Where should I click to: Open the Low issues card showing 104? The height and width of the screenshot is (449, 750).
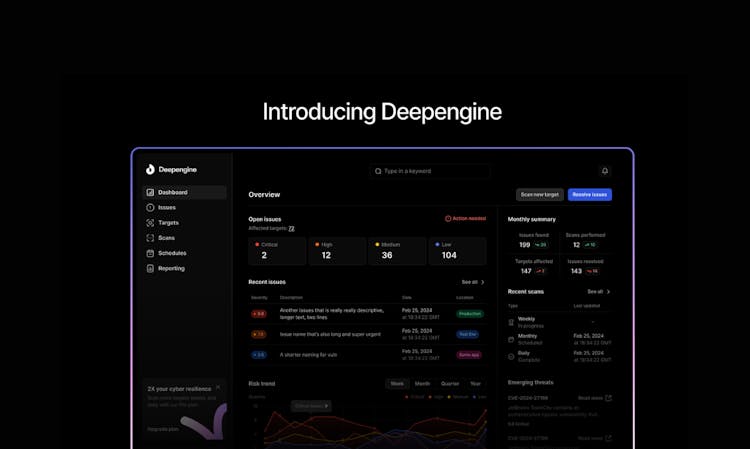click(458, 251)
